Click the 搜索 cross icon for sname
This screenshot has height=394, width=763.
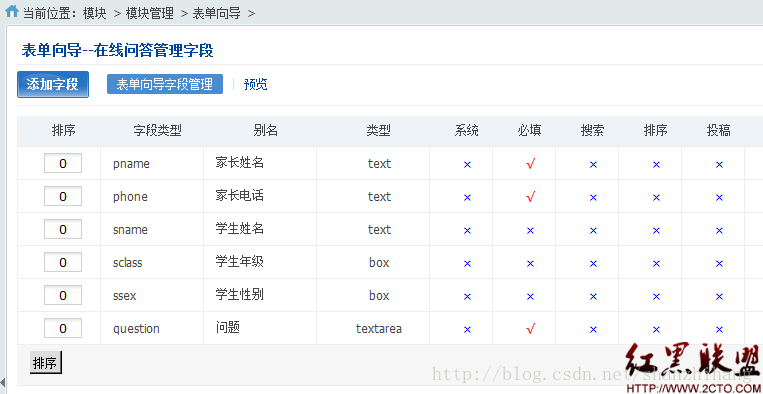tap(593, 231)
